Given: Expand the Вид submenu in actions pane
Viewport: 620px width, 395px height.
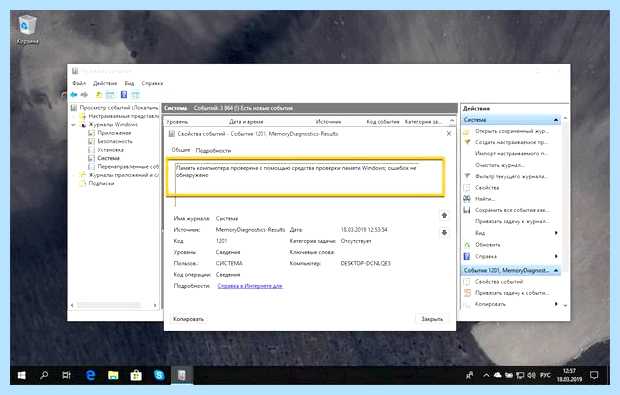Looking at the screenshot, I should tap(556, 233).
